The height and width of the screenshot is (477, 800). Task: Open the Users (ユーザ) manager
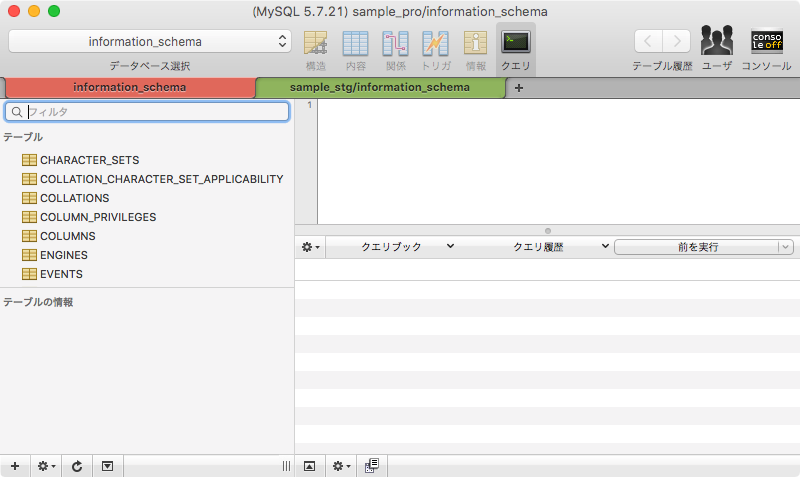click(x=717, y=47)
